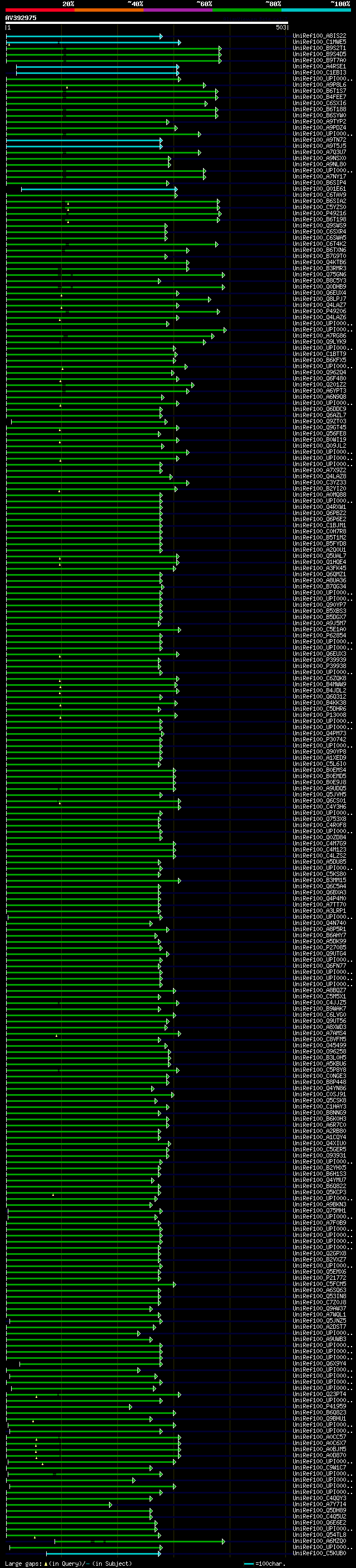Select hit label UniRef100_A9P8L6
This screenshot has width=356, height=1568.
pos(319,85)
